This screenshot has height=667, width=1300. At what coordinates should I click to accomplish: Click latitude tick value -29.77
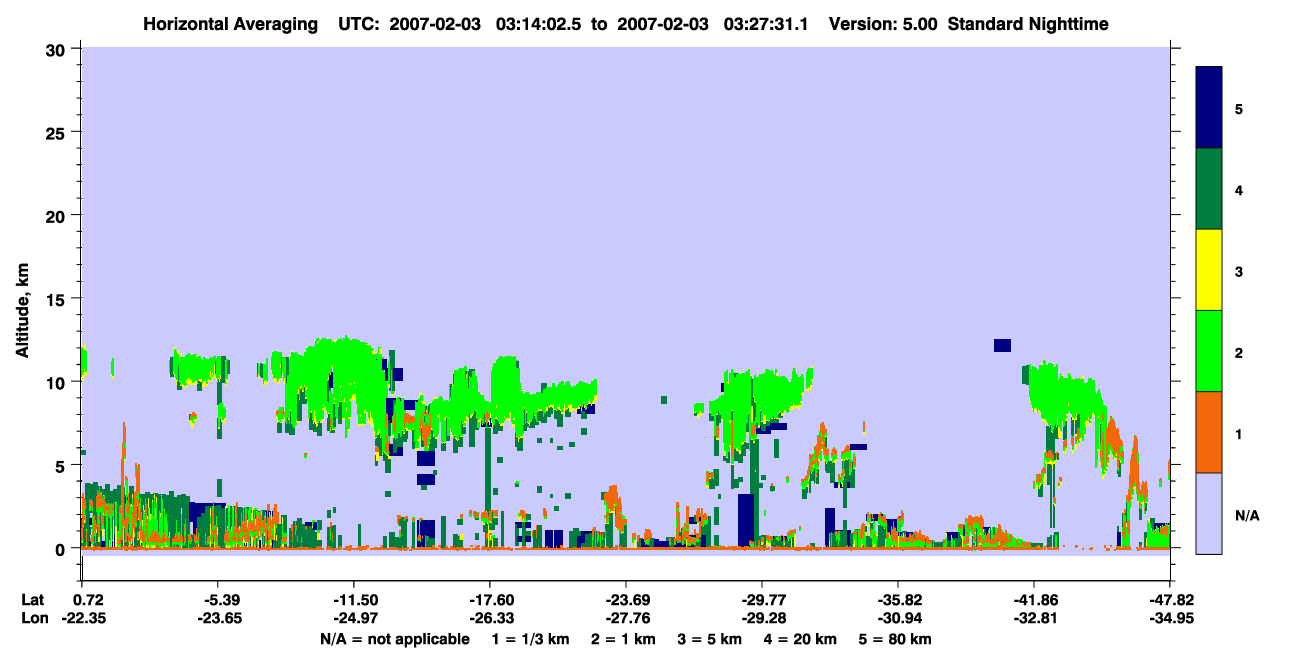761,600
